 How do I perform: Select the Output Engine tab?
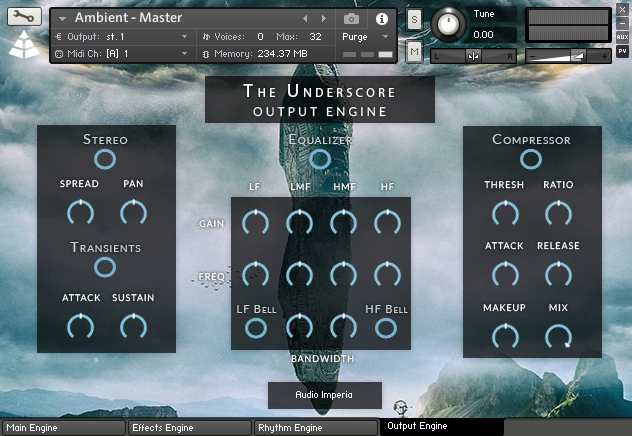coord(442,426)
